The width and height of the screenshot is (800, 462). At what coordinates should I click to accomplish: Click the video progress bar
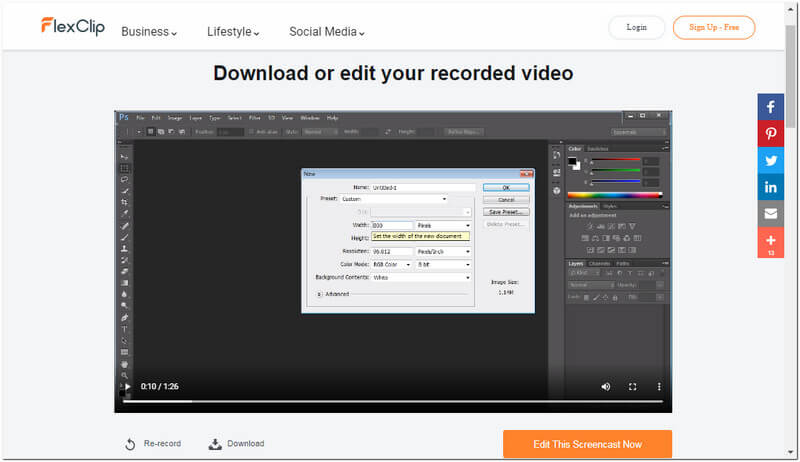pyautogui.click(x=393, y=402)
